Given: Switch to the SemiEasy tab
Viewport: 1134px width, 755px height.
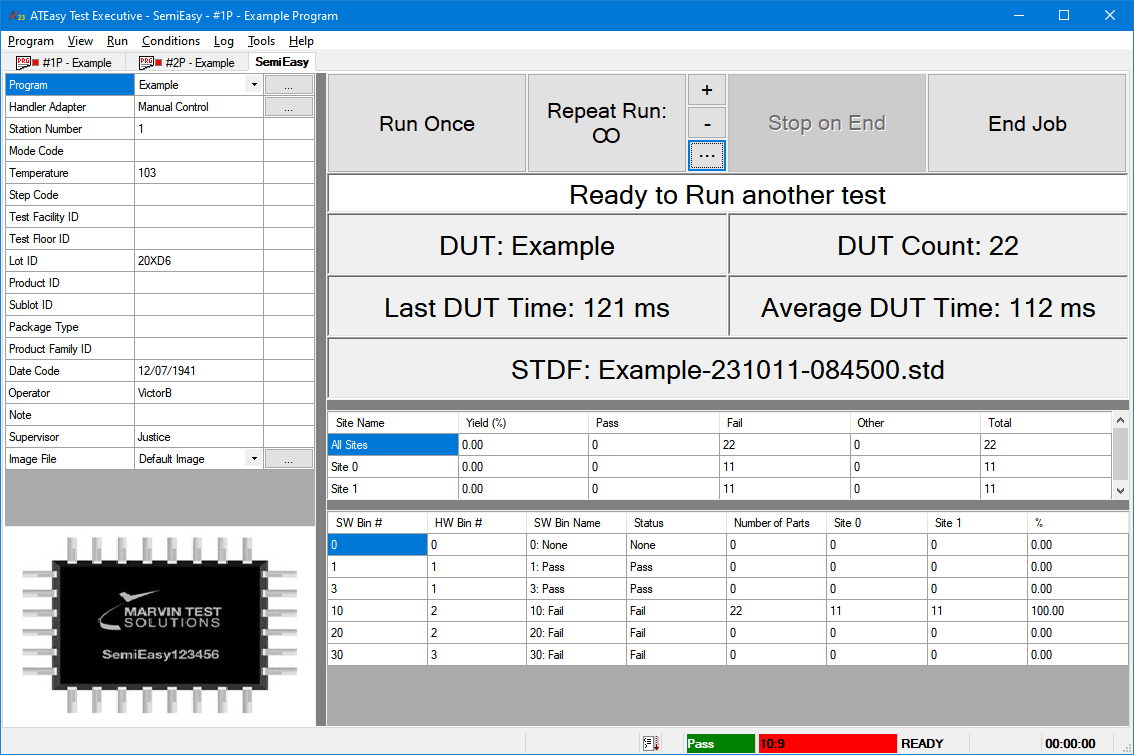Looking at the screenshot, I should [281, 62].
